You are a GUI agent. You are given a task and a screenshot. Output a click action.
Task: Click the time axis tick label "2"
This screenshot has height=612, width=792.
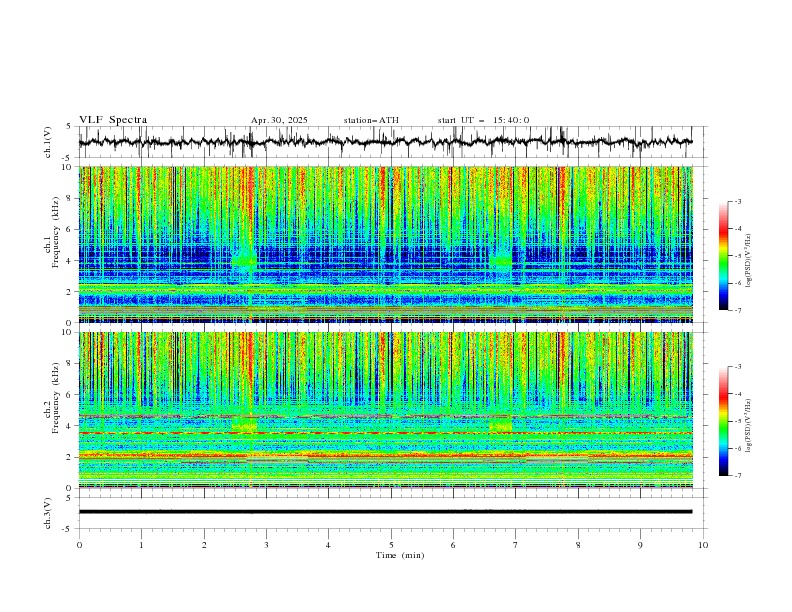[x=204, y=545]
